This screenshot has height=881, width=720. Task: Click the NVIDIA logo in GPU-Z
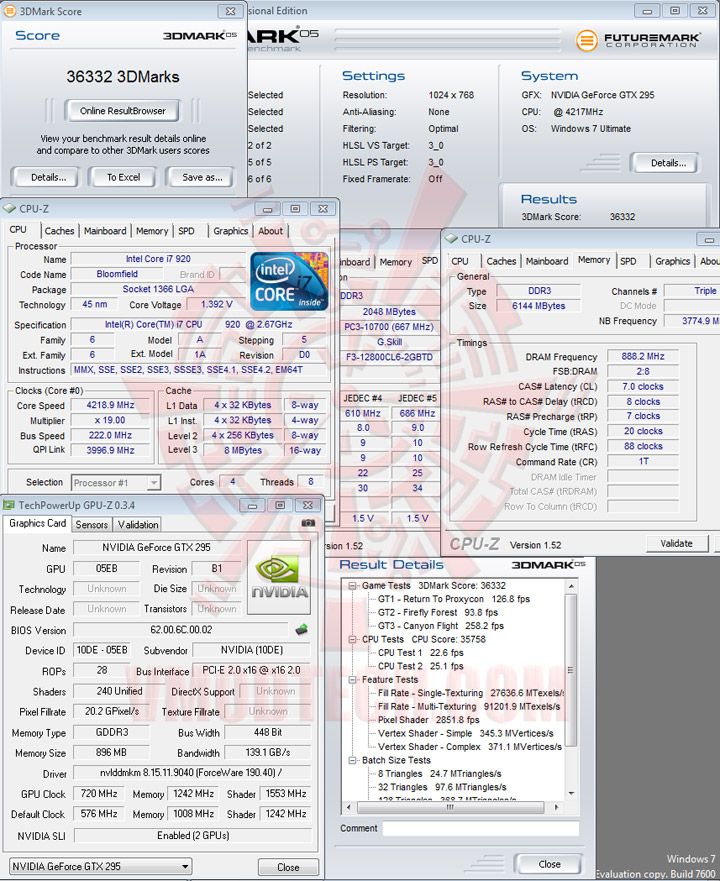click(x=279, y=578)
